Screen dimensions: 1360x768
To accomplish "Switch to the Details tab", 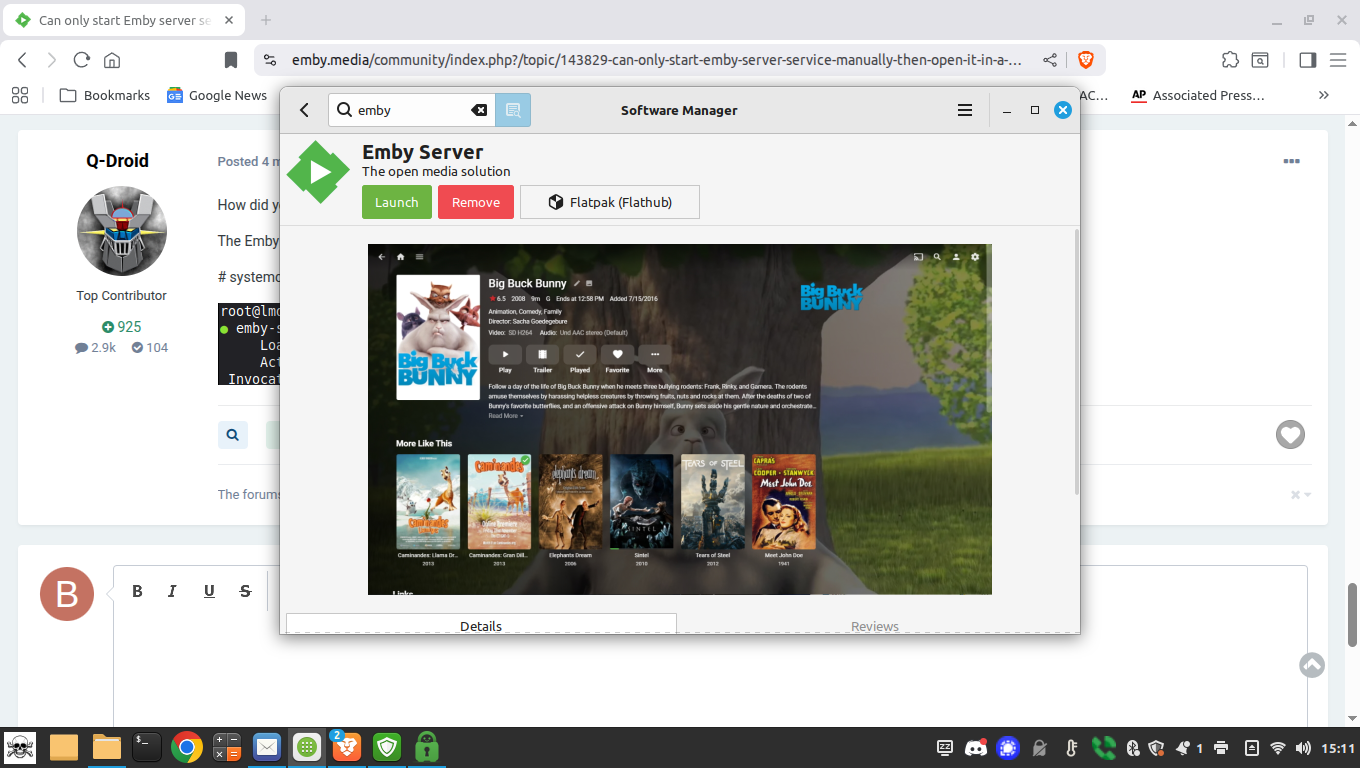I will coord(481,625).
